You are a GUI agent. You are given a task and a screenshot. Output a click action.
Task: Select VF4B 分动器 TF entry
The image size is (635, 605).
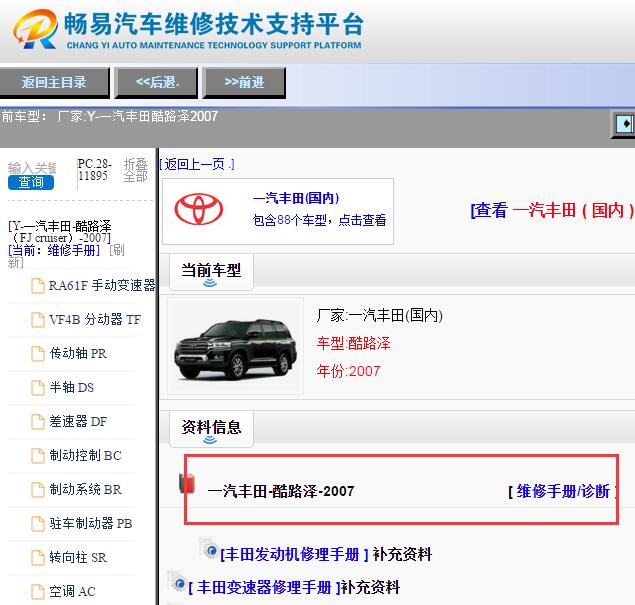pyautogui.click(x=95, y=320)
